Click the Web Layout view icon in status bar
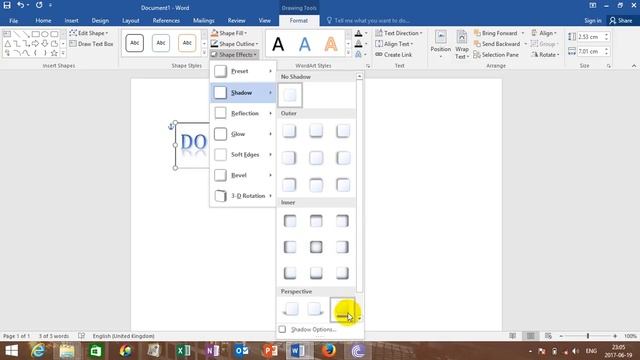This screenshot has width=640, height=360. click(548, 336)
